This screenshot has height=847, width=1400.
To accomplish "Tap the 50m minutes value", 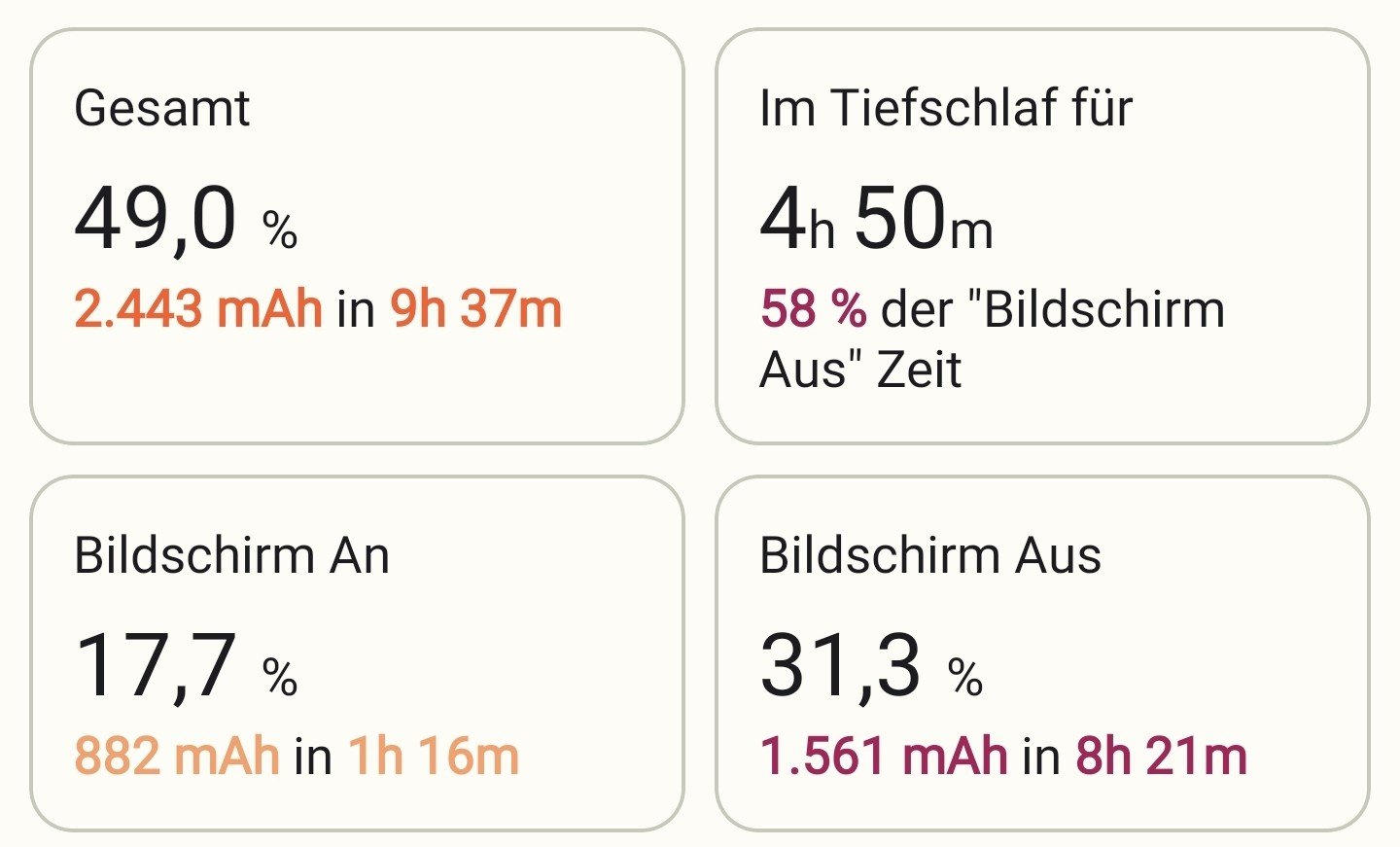I will coord(923,219).
